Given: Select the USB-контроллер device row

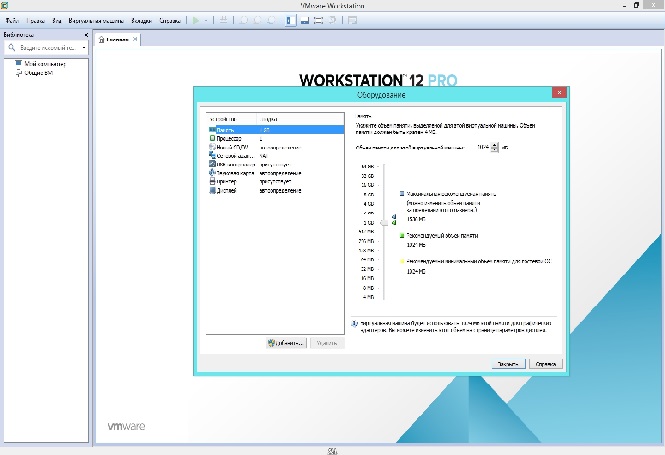Looking at the screenshot, I should point(275,165).
